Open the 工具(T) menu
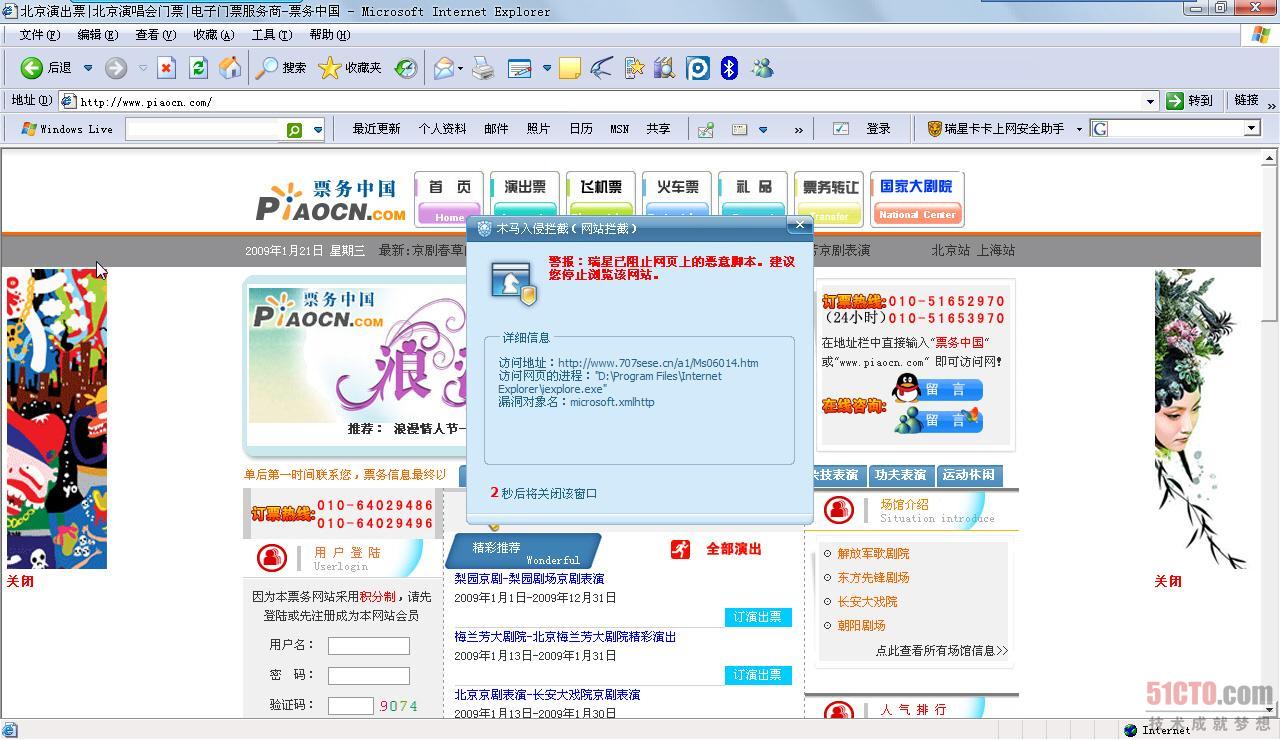 click(x=271, y=34)
